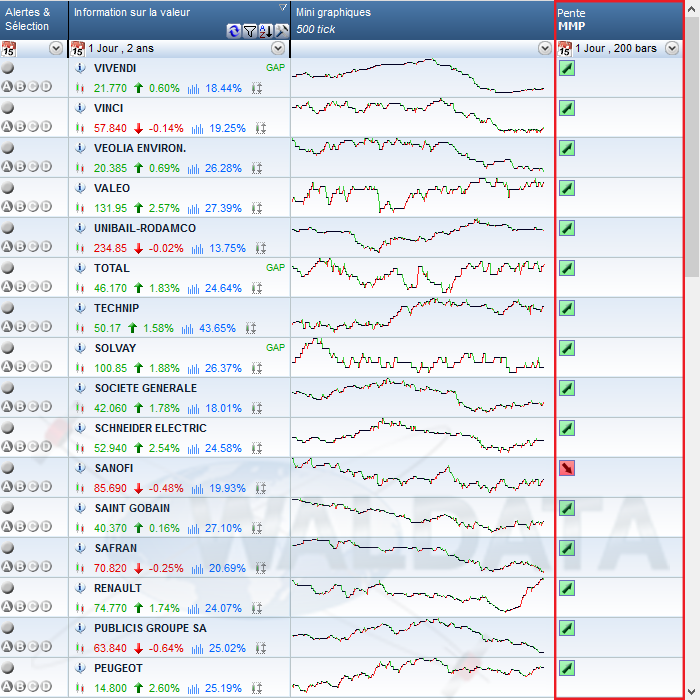Click the green up-slope icon for PUBLICIS GROUPE SA
700x700 pixels.
(x=567, y=628)
